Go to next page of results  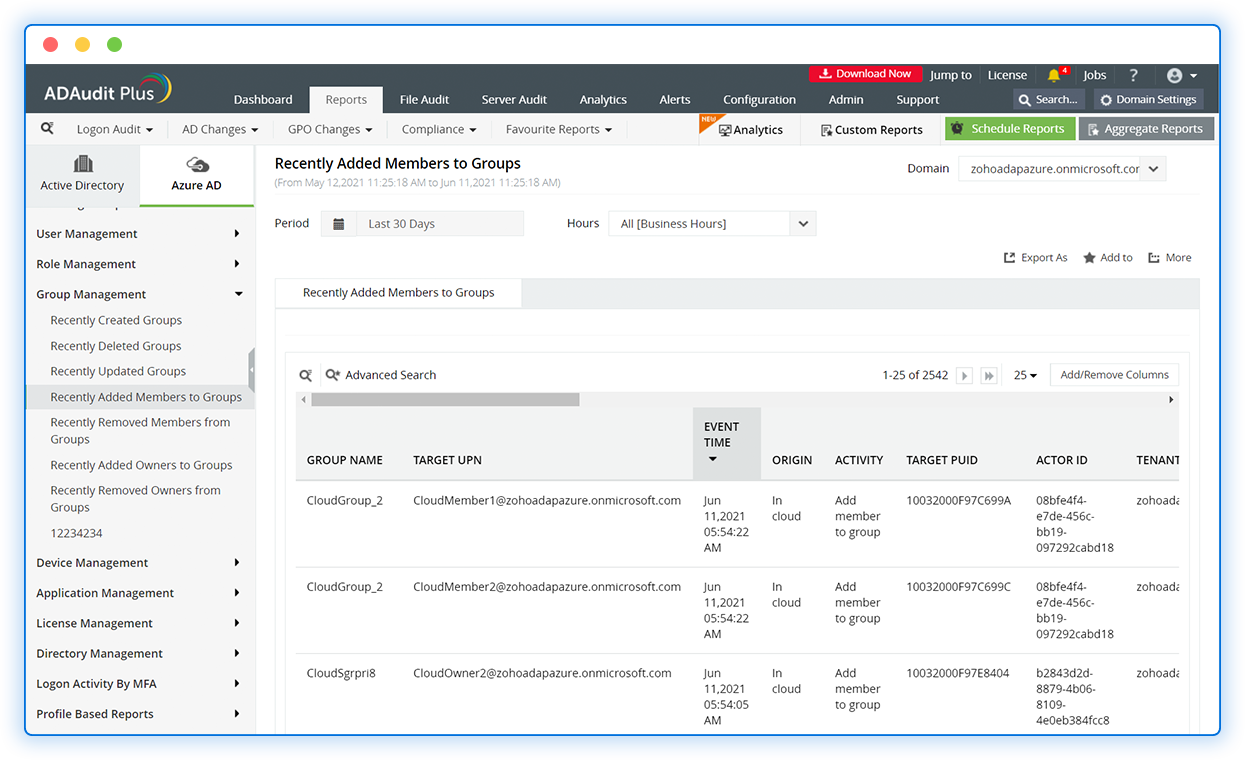pyautogui.click(x=964, y=375)
